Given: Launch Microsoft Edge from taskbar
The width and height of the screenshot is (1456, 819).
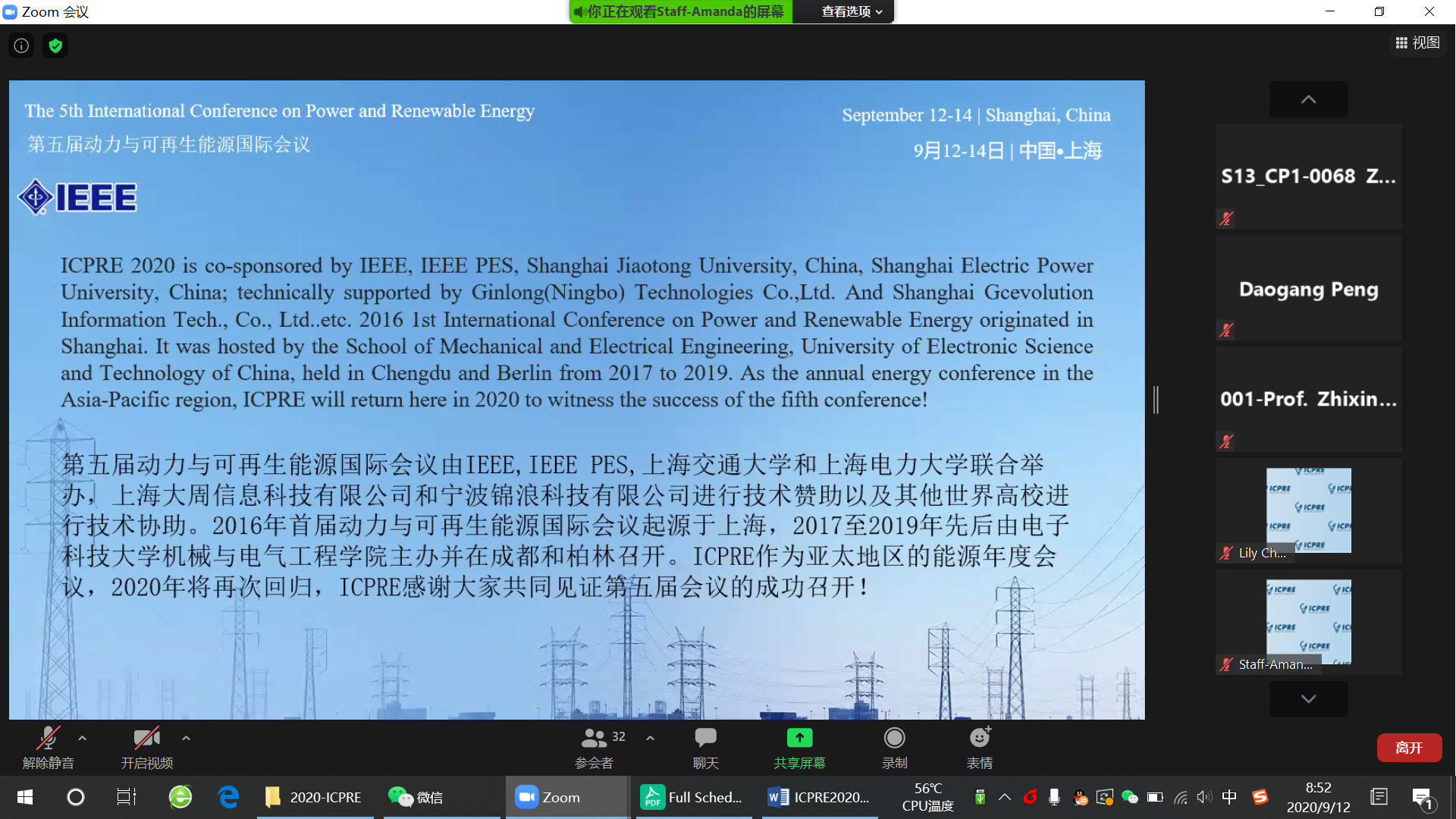Looking at the screenshot, I should click(x=228, y=797).
